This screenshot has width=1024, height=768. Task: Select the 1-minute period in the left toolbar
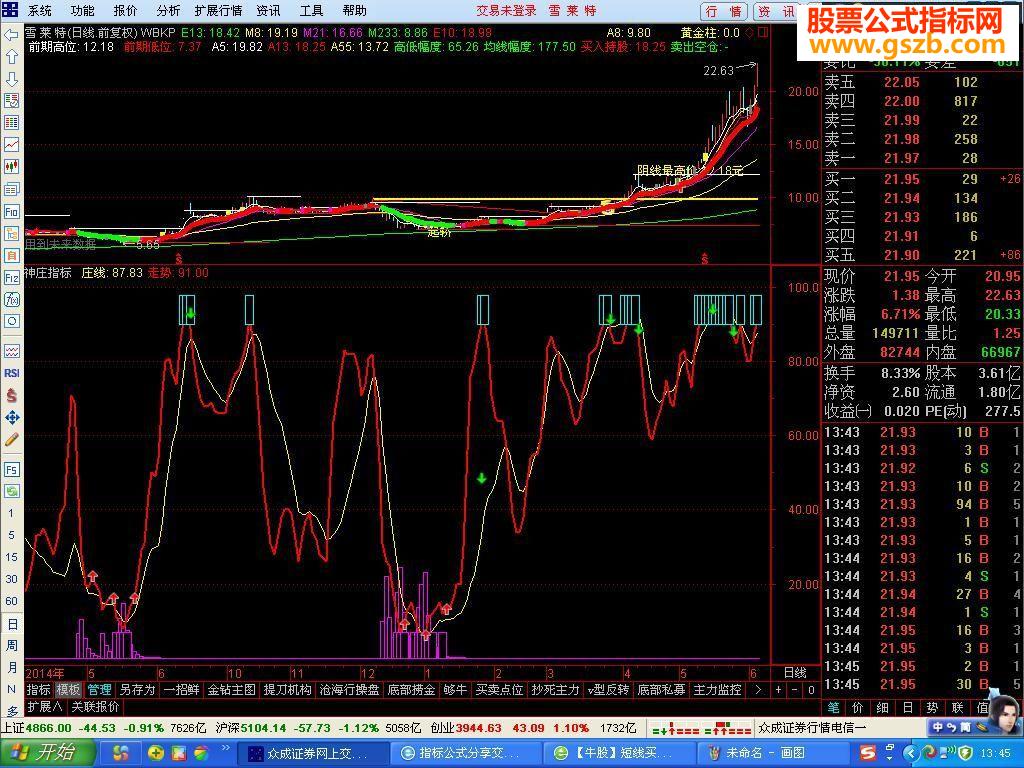pos(11,513)
